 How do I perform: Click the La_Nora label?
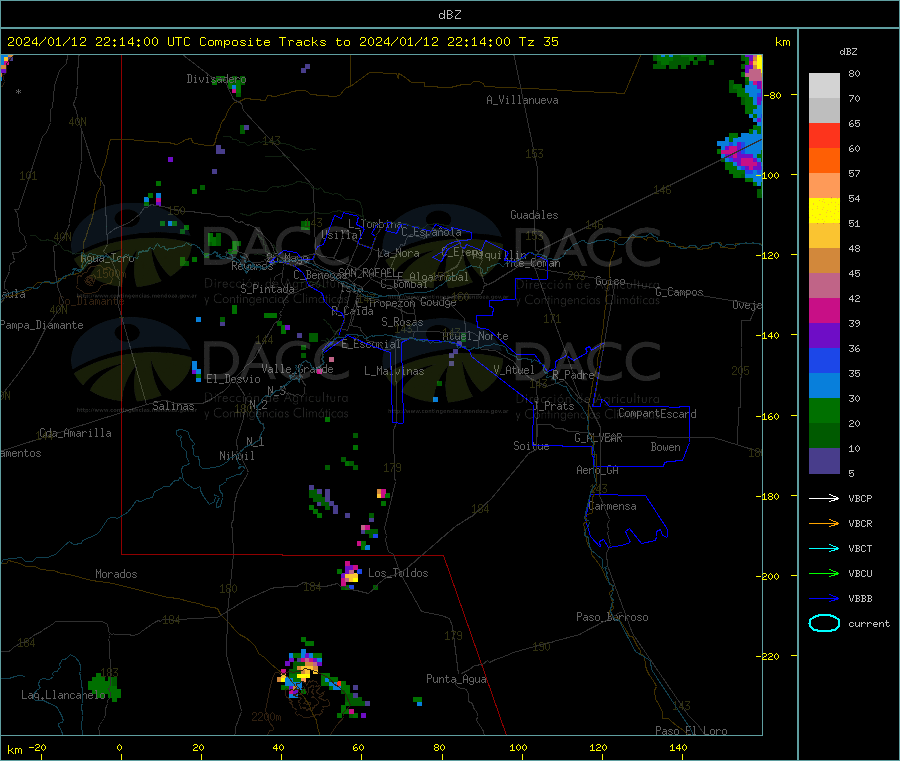(x=398, y=253)
